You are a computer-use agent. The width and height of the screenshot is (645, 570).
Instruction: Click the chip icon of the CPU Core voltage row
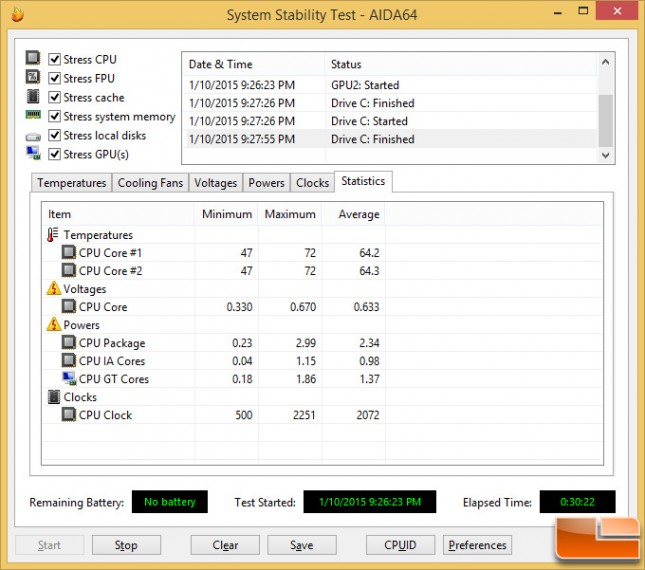(69, 306)
